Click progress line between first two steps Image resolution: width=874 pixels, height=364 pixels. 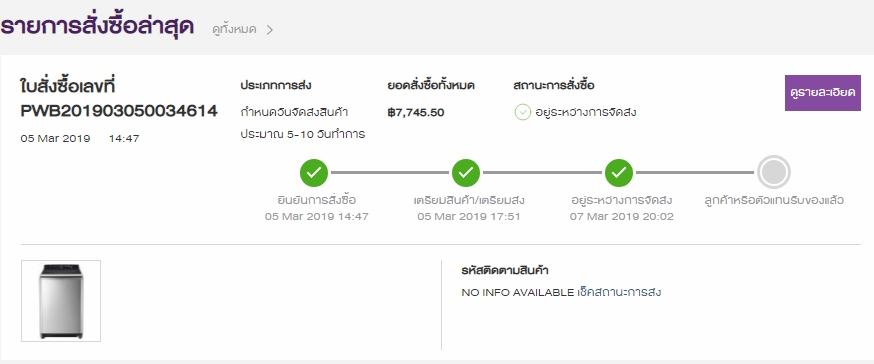(x=390, y=173)
